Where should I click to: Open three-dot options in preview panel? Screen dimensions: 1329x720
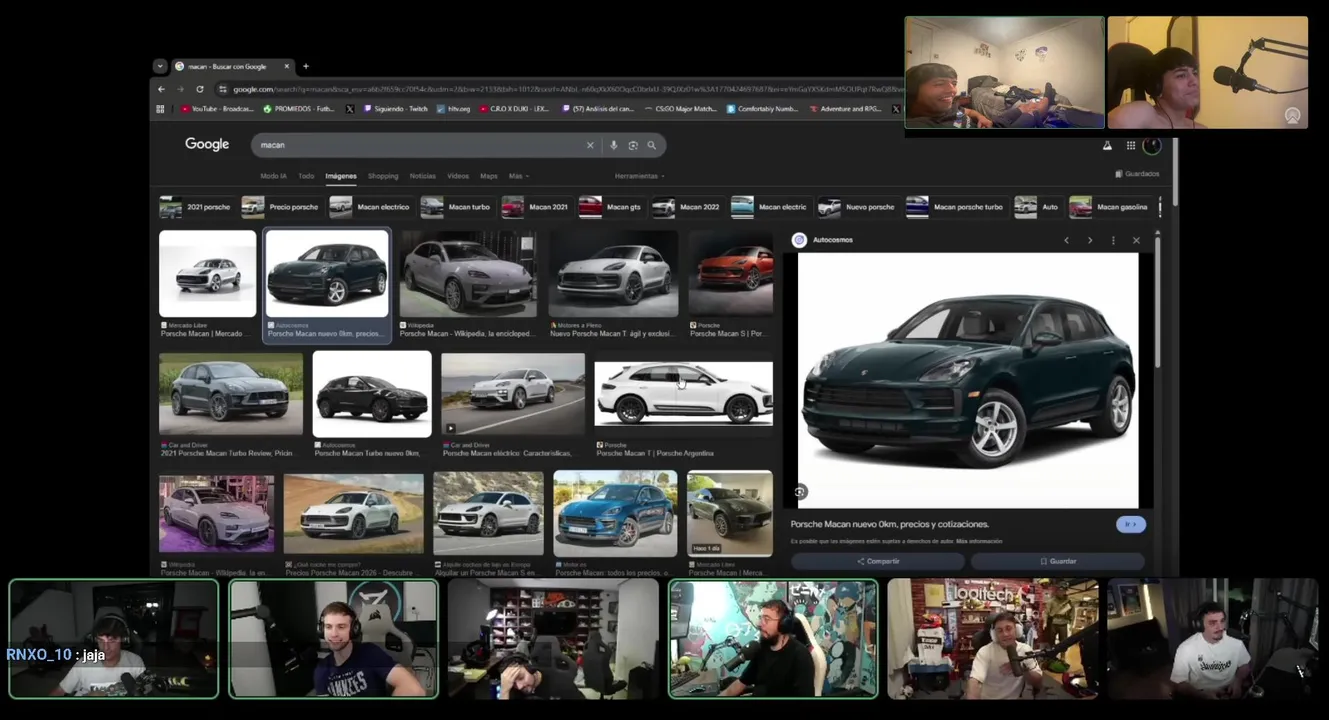[1113, 240]
